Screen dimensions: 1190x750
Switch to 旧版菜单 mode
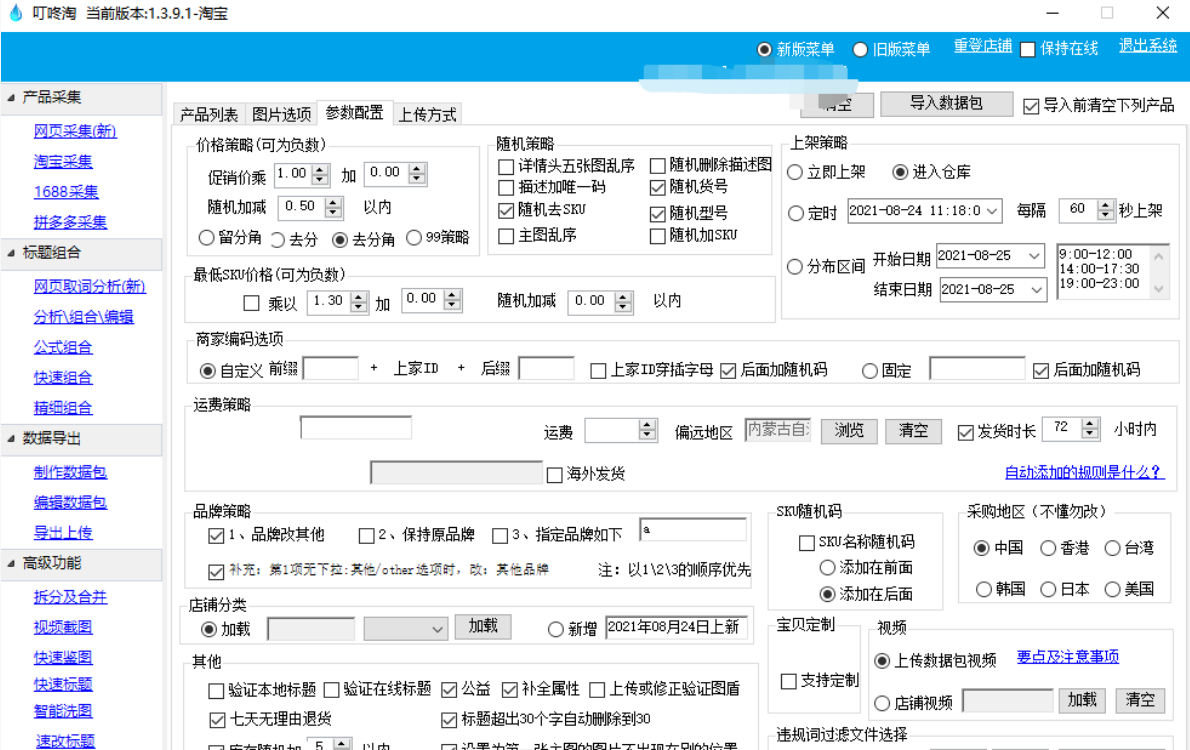(860, 48)
